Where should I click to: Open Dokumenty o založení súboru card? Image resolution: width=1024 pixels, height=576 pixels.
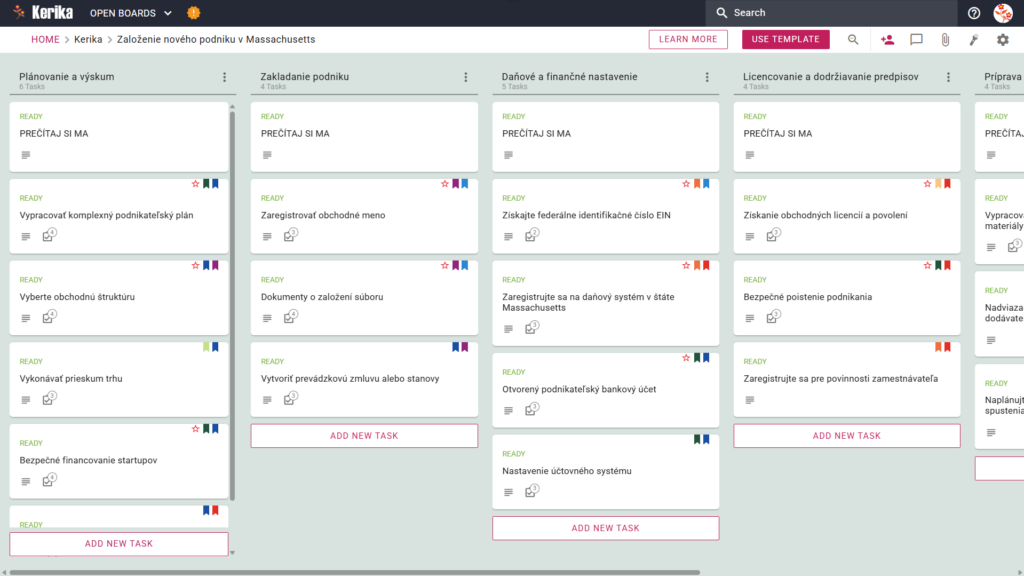pyautogui.click(x=364, y=298)
